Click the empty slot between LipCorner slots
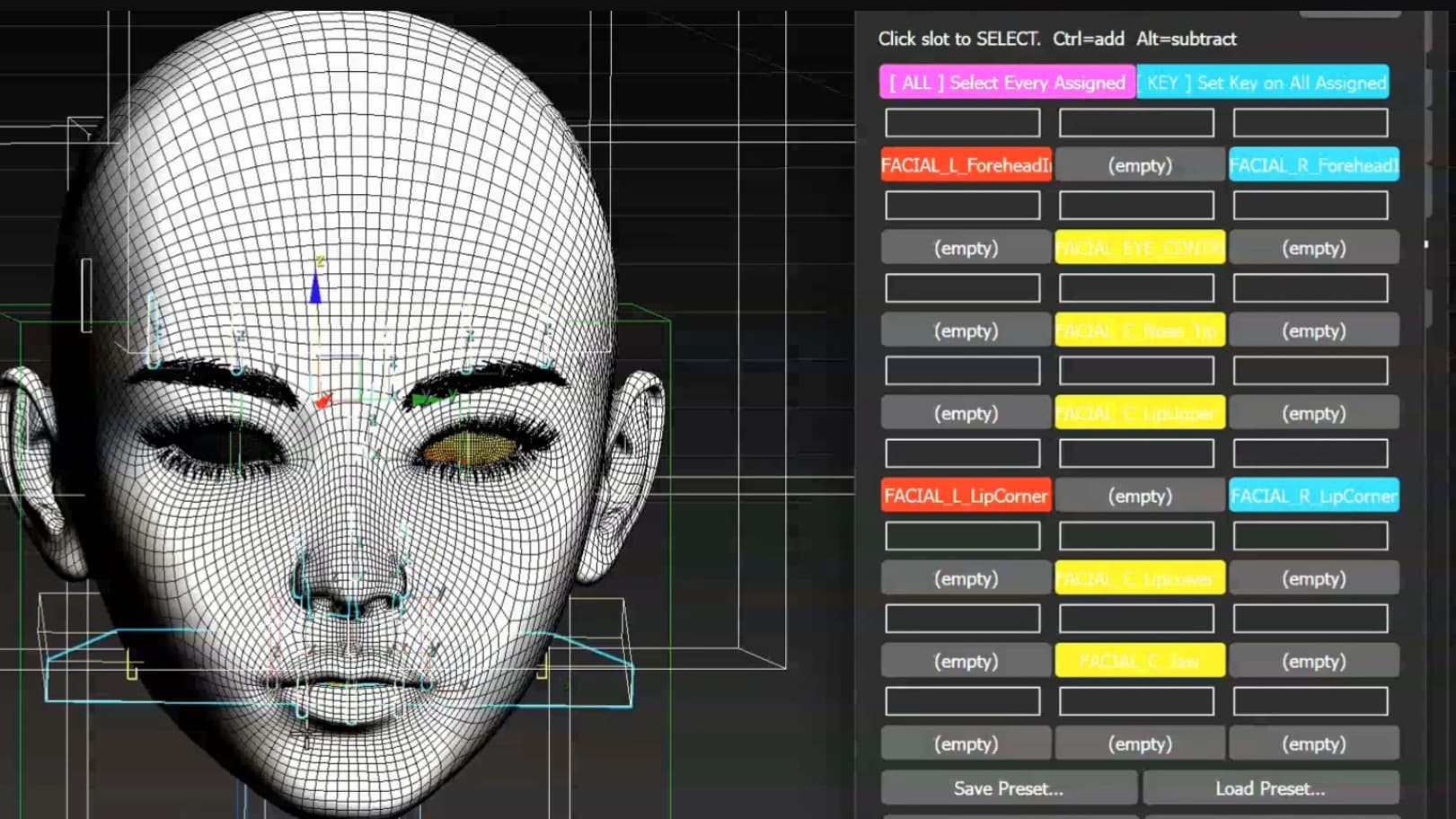Viewport: 1456px width, 819px height. point(1139,496)
